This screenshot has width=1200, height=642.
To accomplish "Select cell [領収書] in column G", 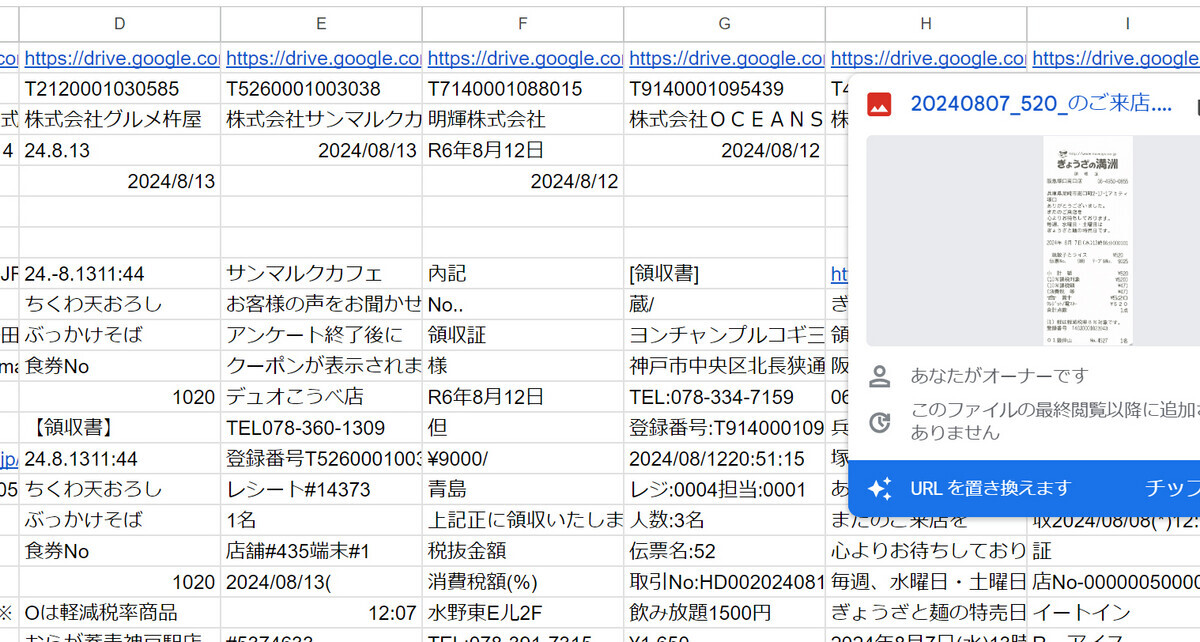I will click(x=724, y=273).
